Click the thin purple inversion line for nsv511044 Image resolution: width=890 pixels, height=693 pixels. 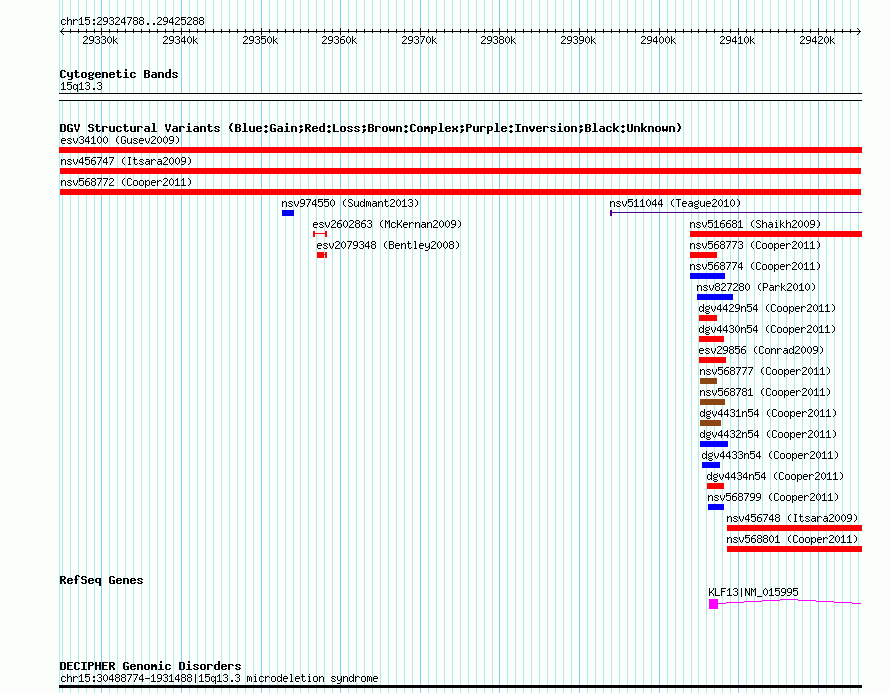736,213
